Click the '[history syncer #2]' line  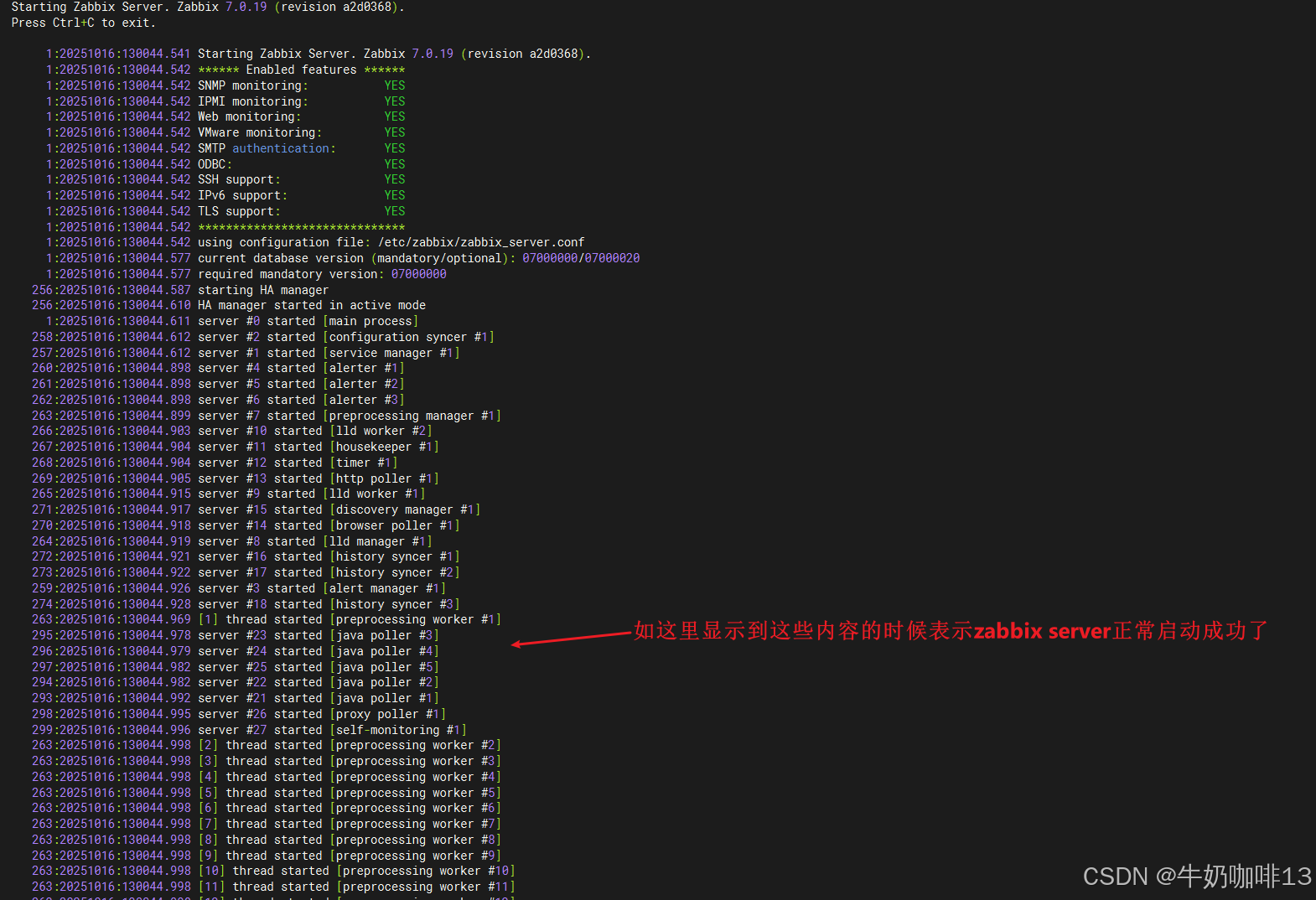click(x=246, y=572)
